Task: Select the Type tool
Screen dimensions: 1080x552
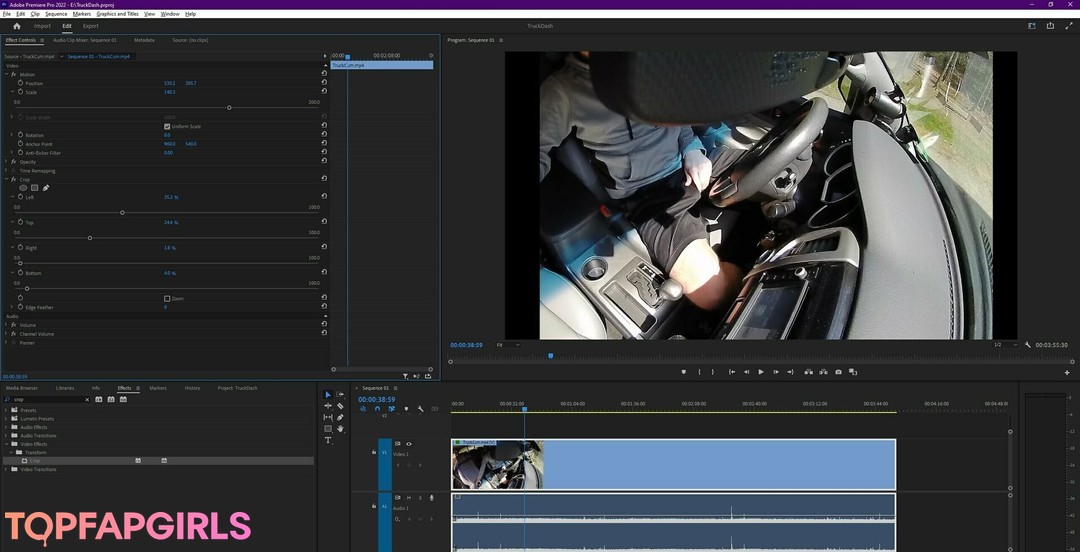Action: tap(328, 440)
